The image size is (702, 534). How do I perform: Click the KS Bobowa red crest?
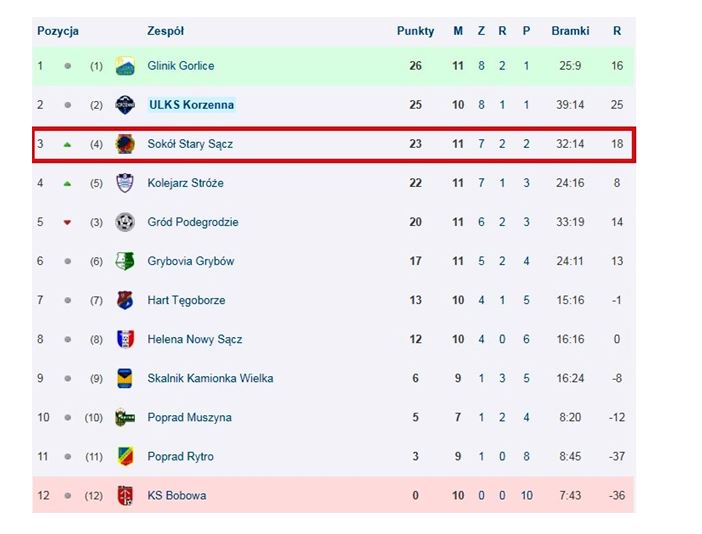pos(125,495)
